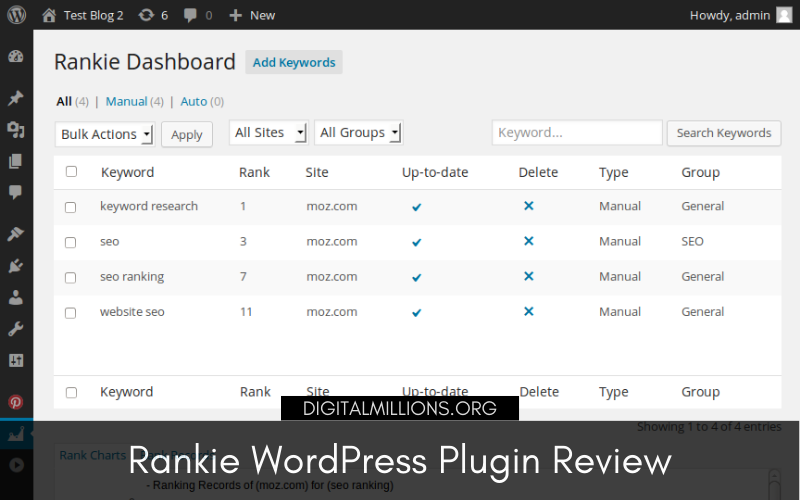
Task: Open the Appearance brush sidebar icon
Action: pos(16,234)
